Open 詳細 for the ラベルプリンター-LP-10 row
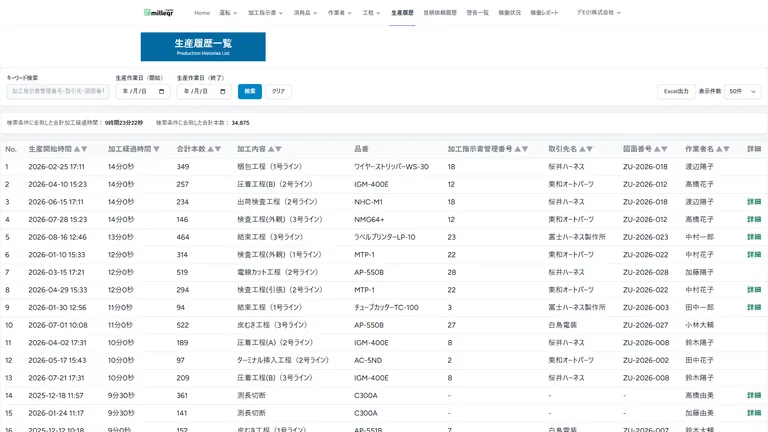The width and height of the screenshot is (768, 432). 754,237
